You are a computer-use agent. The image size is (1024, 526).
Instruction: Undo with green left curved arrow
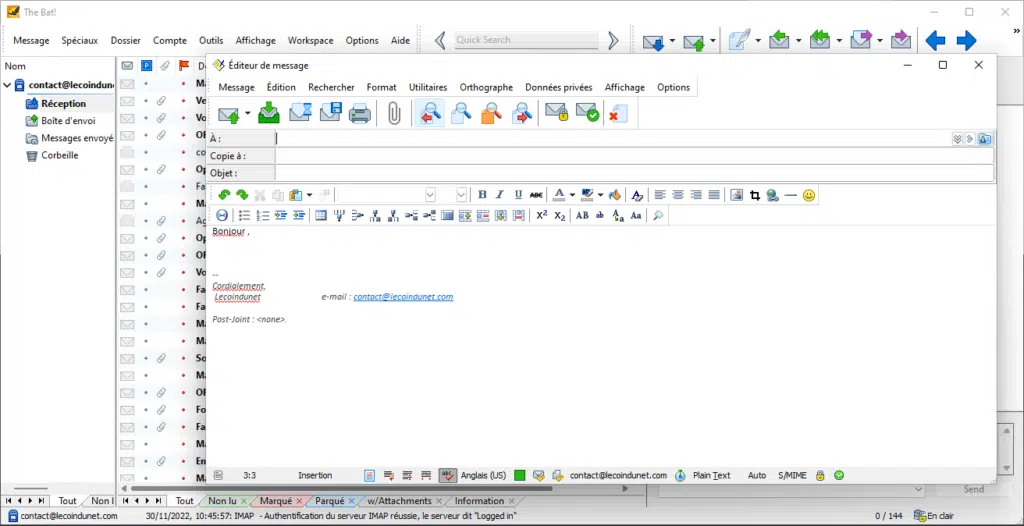(x=224, y=195)
